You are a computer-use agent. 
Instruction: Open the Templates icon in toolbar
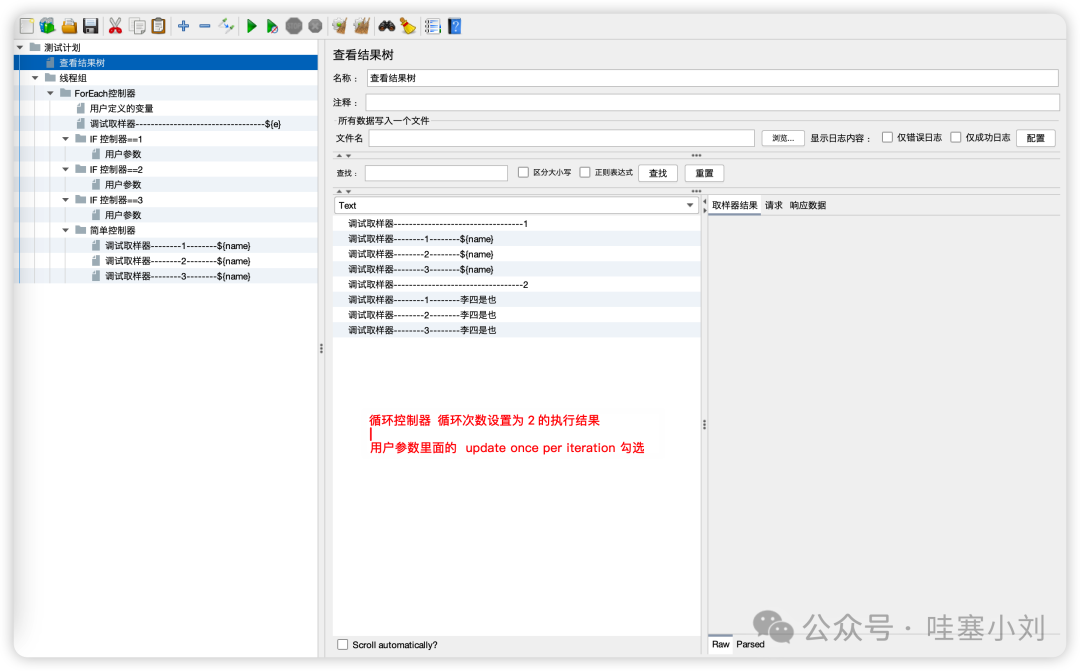pos(48,26)
